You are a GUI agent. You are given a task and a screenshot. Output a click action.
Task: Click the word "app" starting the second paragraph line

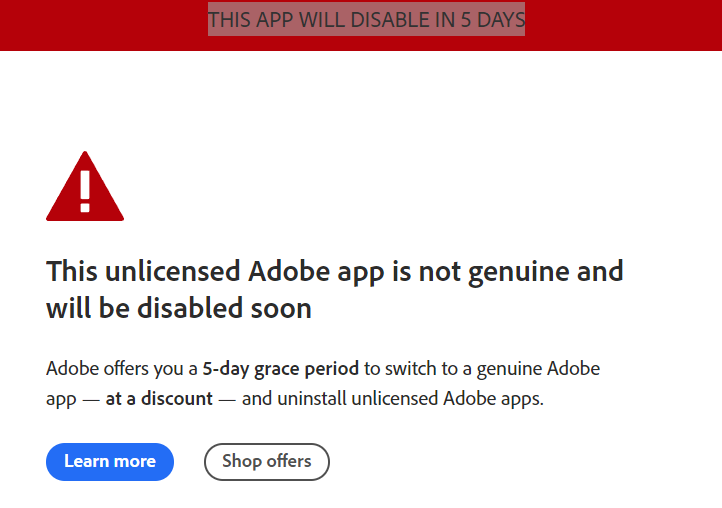60,399
